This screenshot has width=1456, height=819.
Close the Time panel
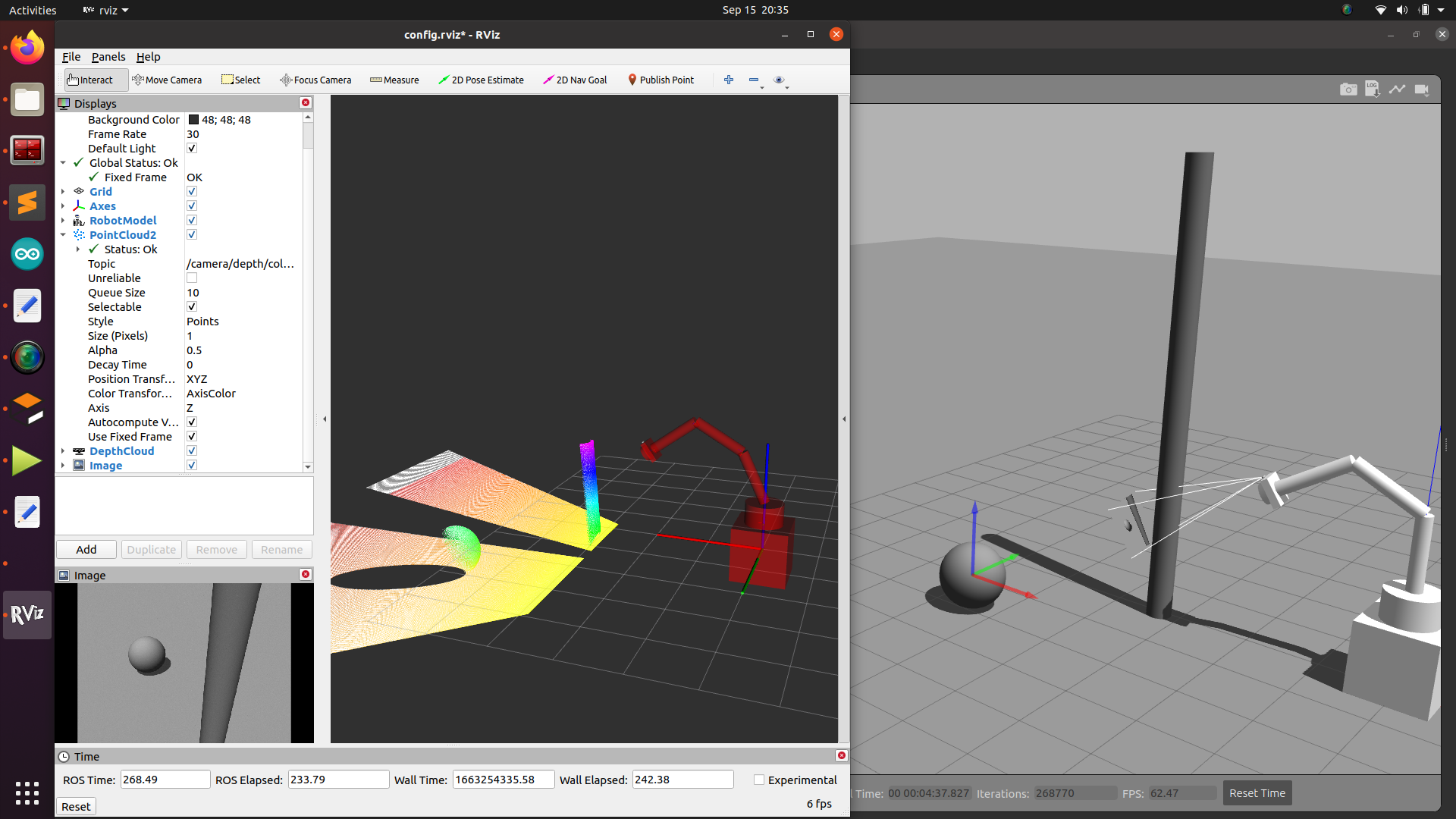[841, 756]
